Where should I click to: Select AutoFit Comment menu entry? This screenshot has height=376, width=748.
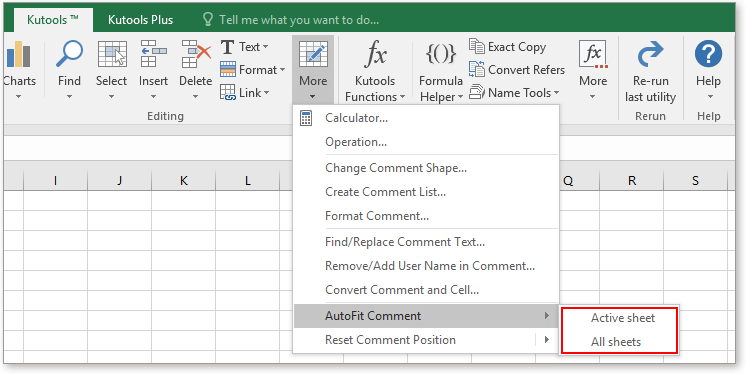[426, 316]
